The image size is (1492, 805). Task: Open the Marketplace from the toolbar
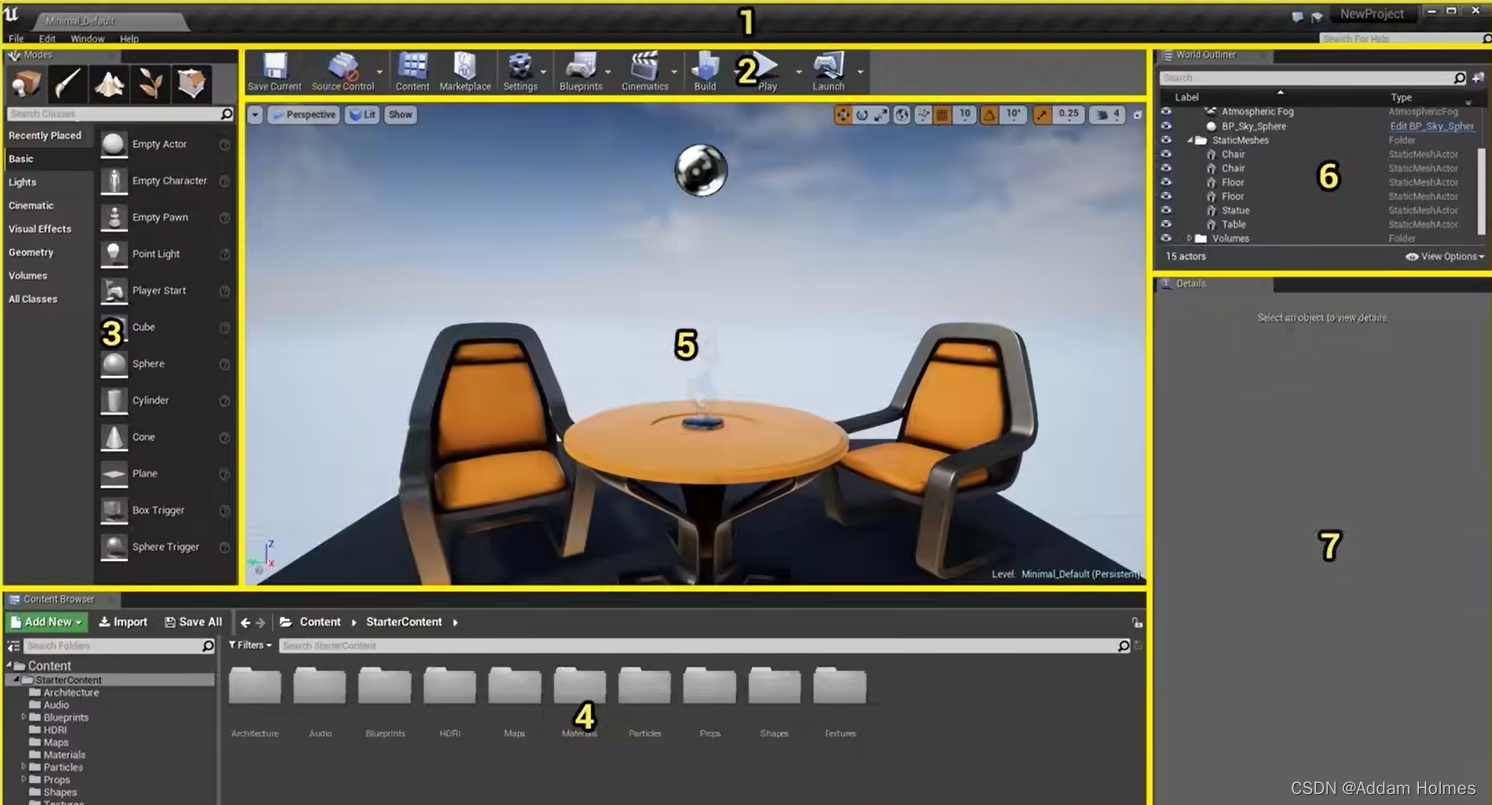click(465, 72)
